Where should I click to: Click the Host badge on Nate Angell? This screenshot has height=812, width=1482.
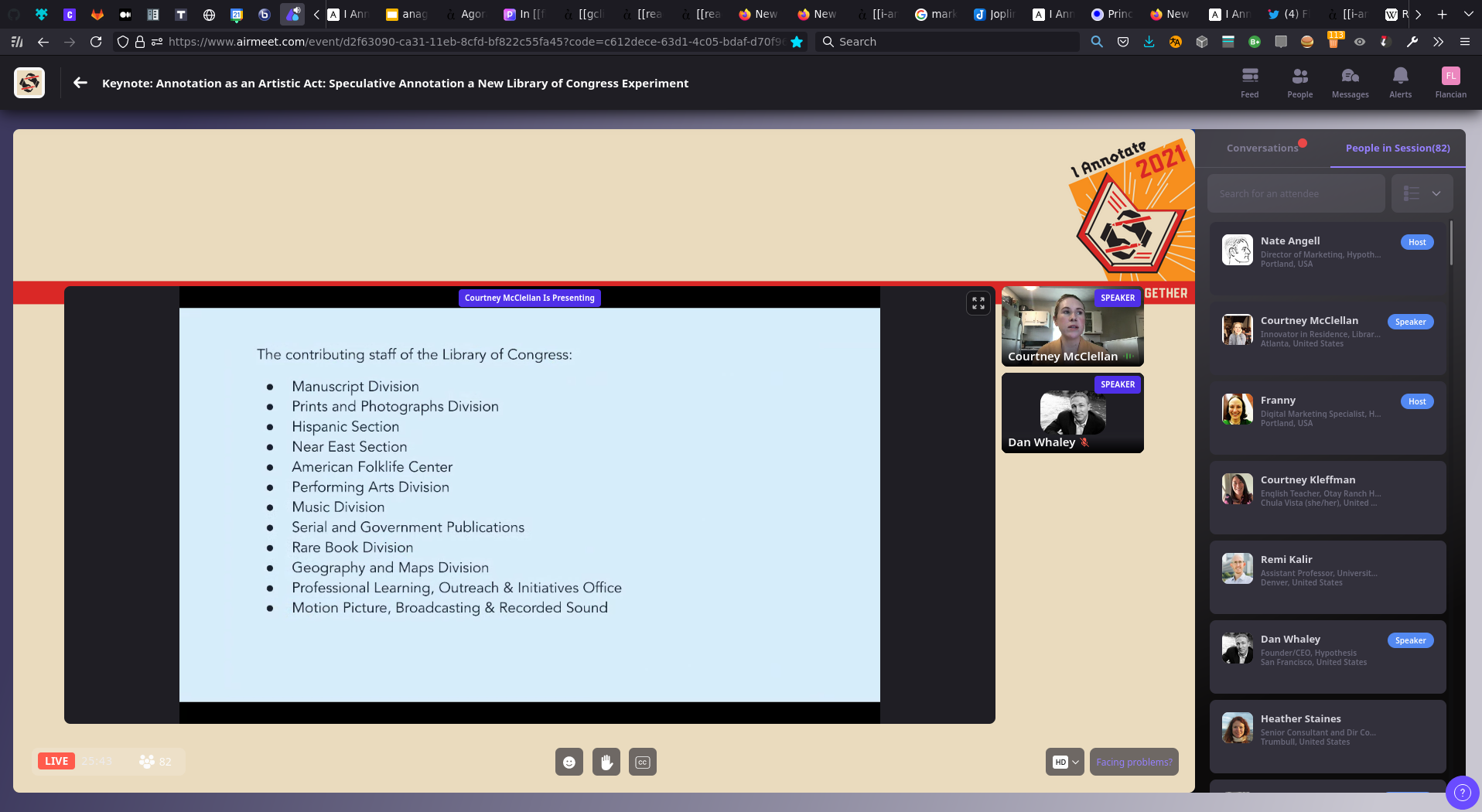click(1416, 242)
